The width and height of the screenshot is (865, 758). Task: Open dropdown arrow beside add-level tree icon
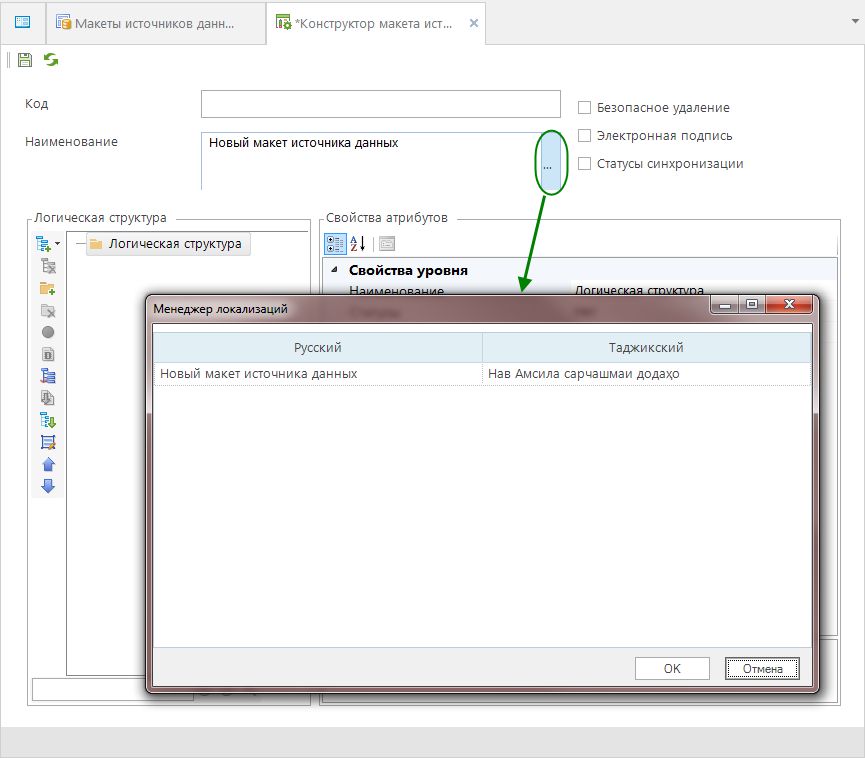(58, 244)
